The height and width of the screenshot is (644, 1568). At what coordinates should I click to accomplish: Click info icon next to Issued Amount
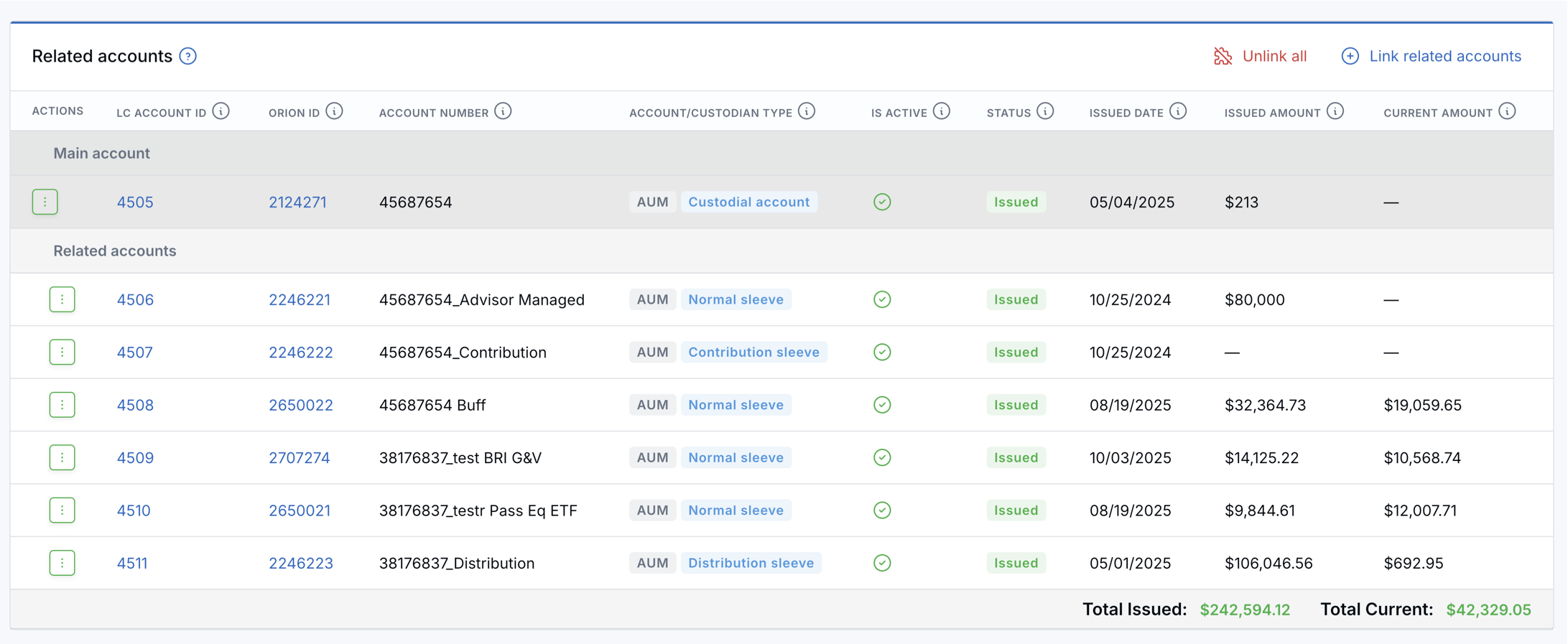pos(1335,111)
